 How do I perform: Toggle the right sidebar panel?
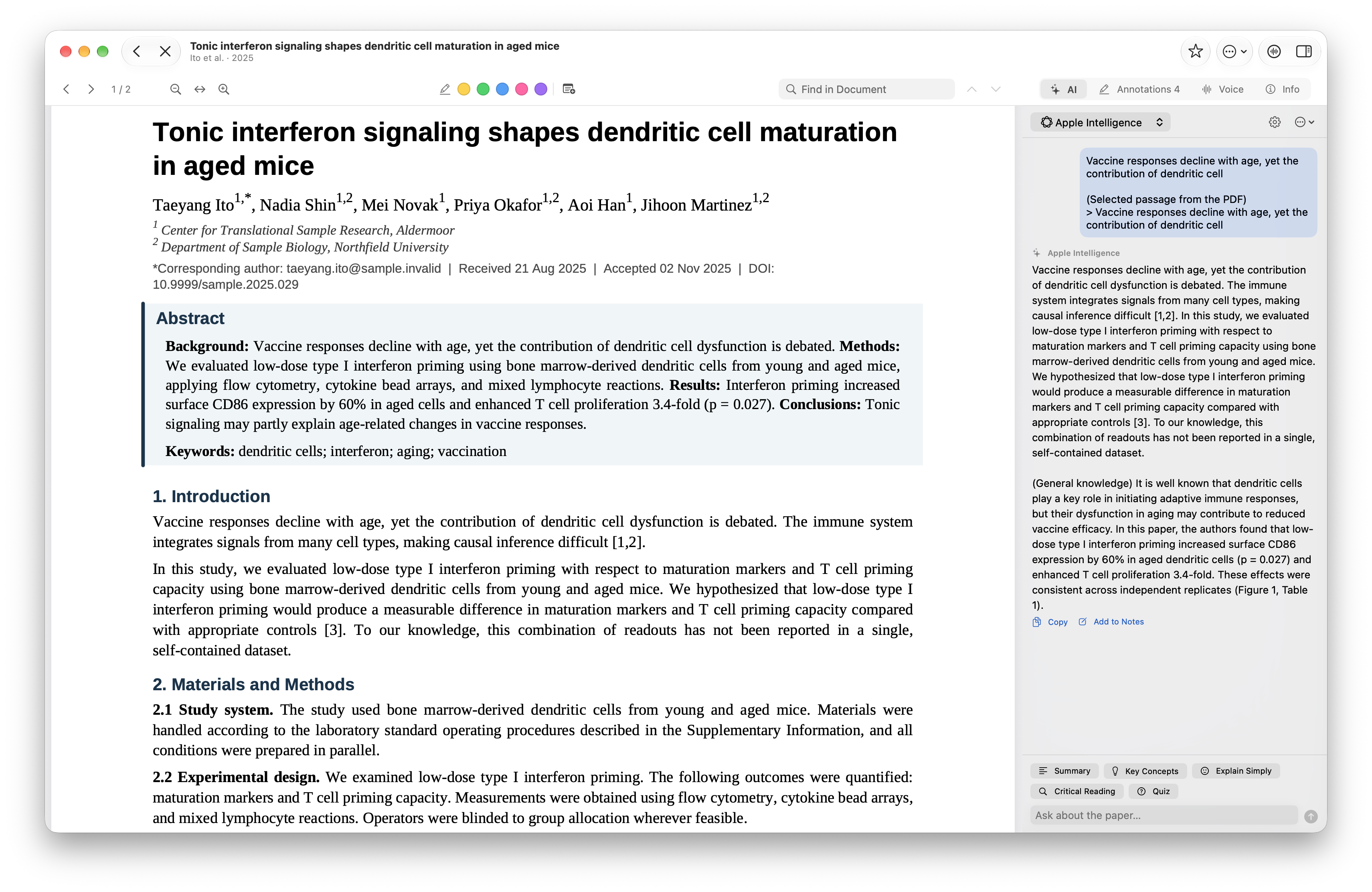pos(1303,51)
